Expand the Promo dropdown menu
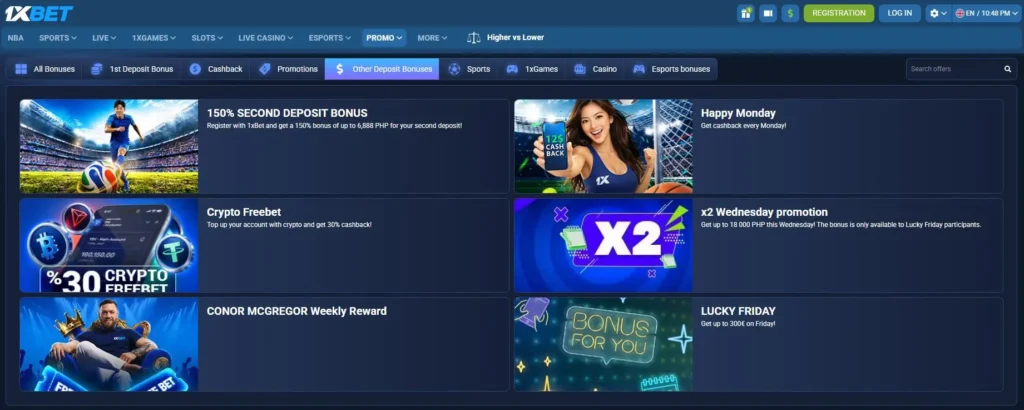Viewport: 1024px width, 410px height. pyautogui.click(x=384, y=38)
